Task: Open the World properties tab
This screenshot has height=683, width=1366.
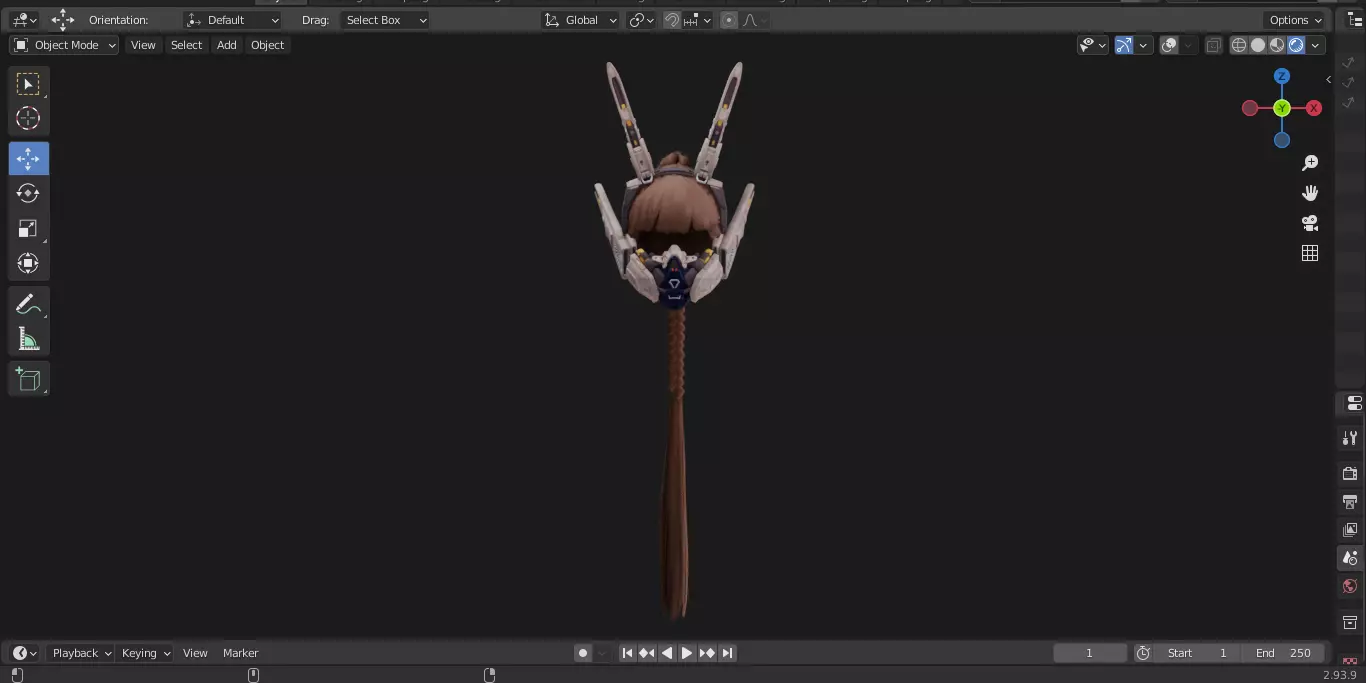Action: pos(1350,586)
